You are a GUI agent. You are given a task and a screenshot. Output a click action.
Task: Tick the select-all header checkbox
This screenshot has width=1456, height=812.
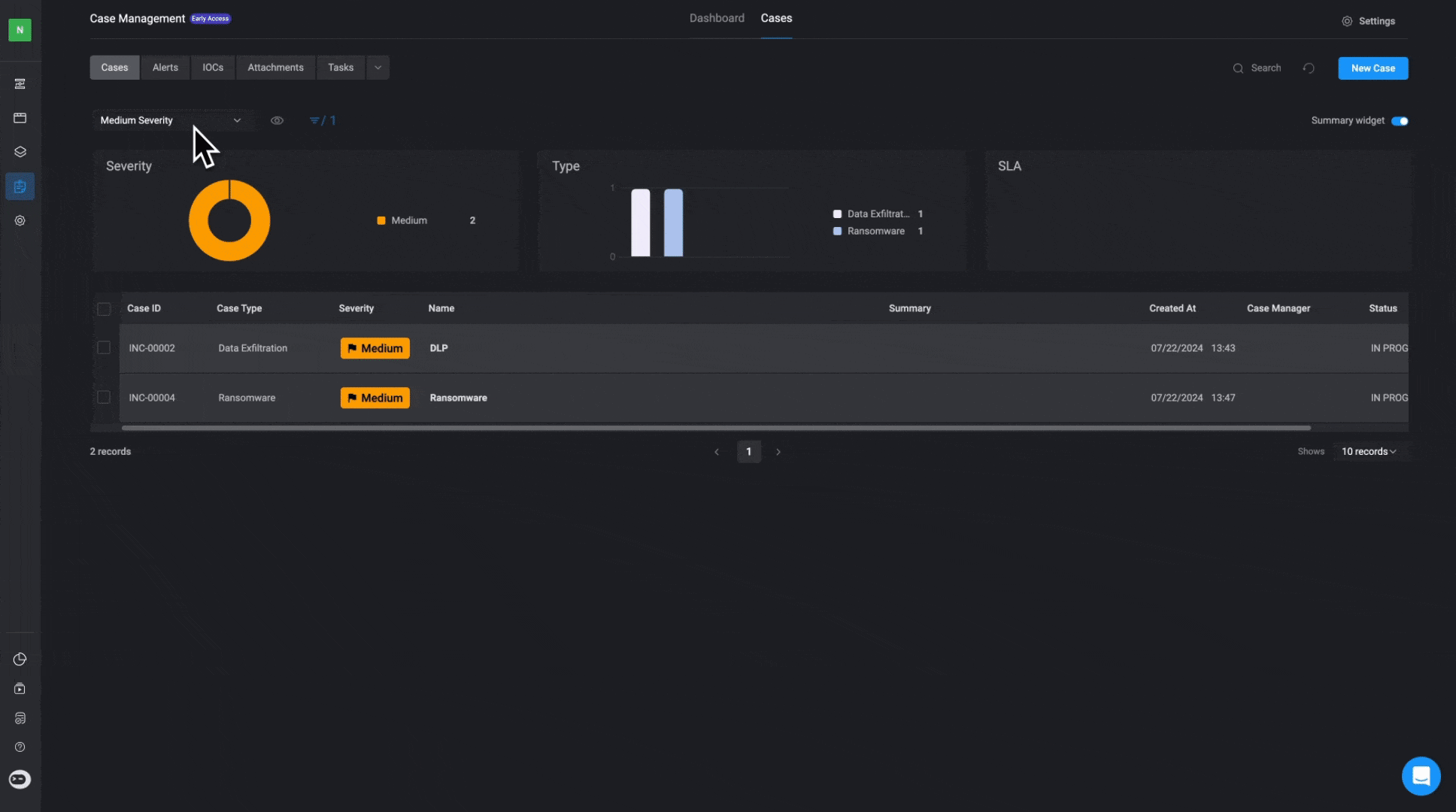click(x=104, y=309)
